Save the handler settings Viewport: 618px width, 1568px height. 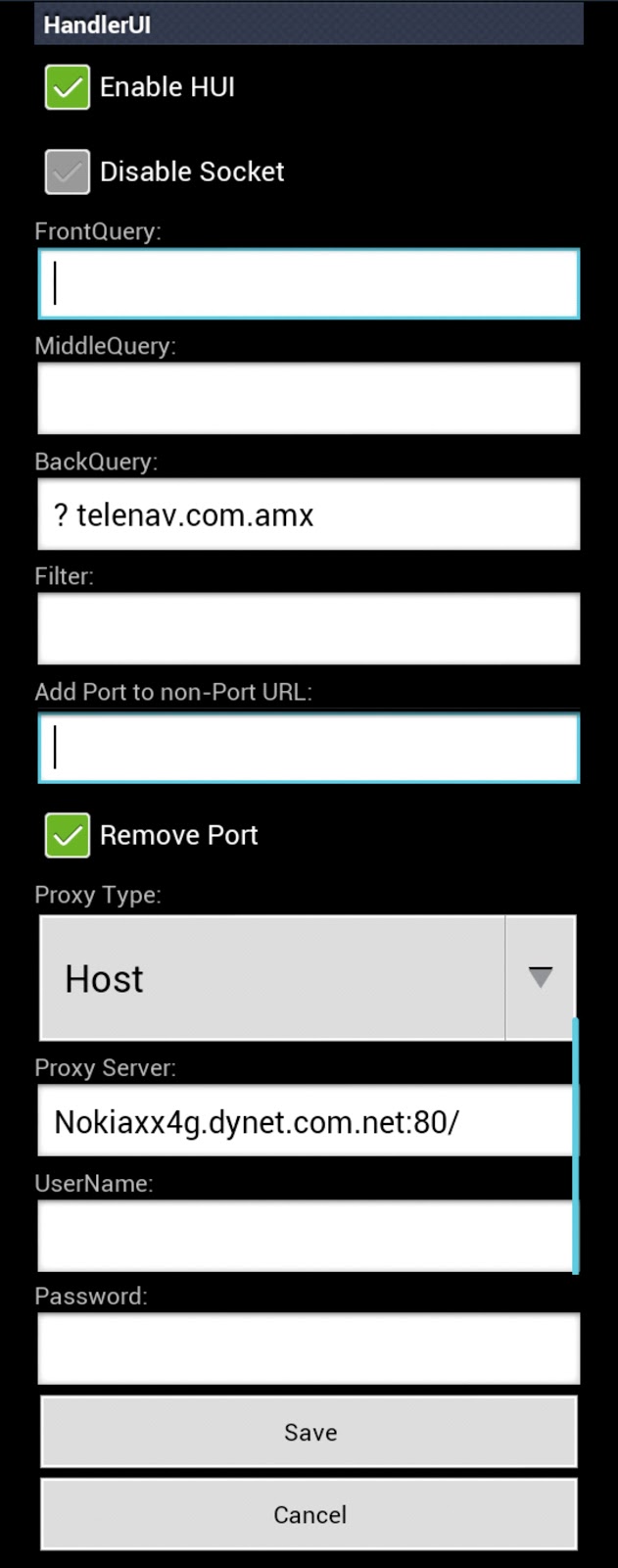(309, 1432)
